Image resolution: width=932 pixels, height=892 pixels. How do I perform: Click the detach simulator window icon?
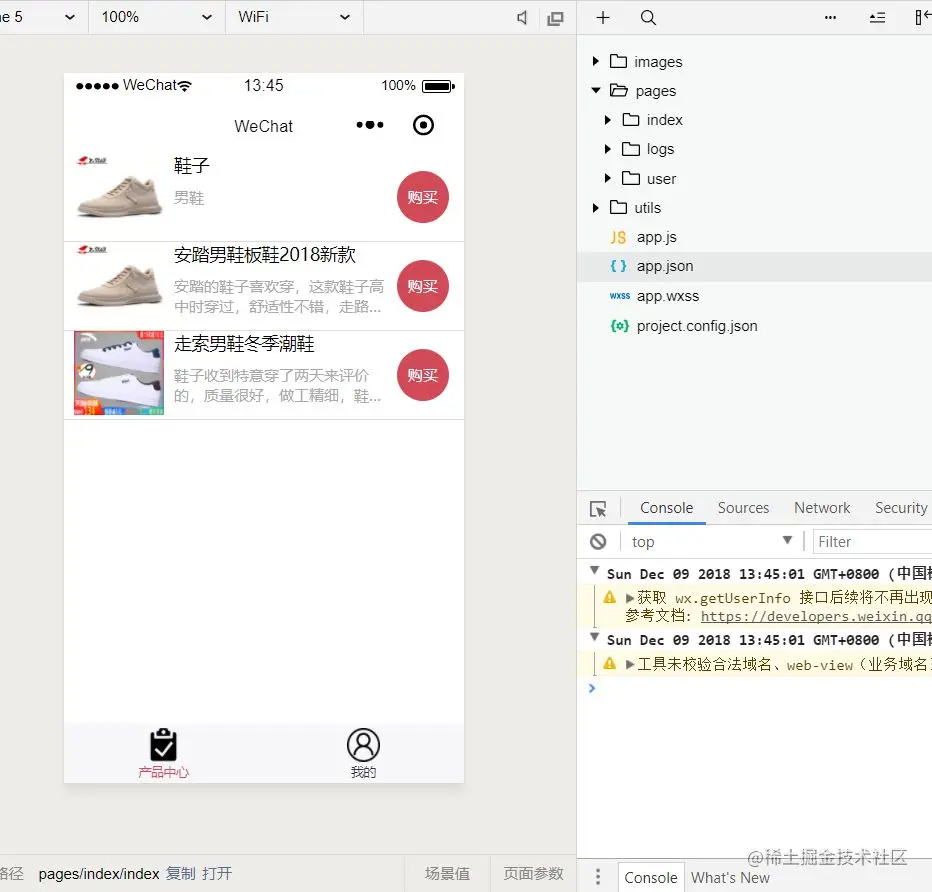[556, 17]
